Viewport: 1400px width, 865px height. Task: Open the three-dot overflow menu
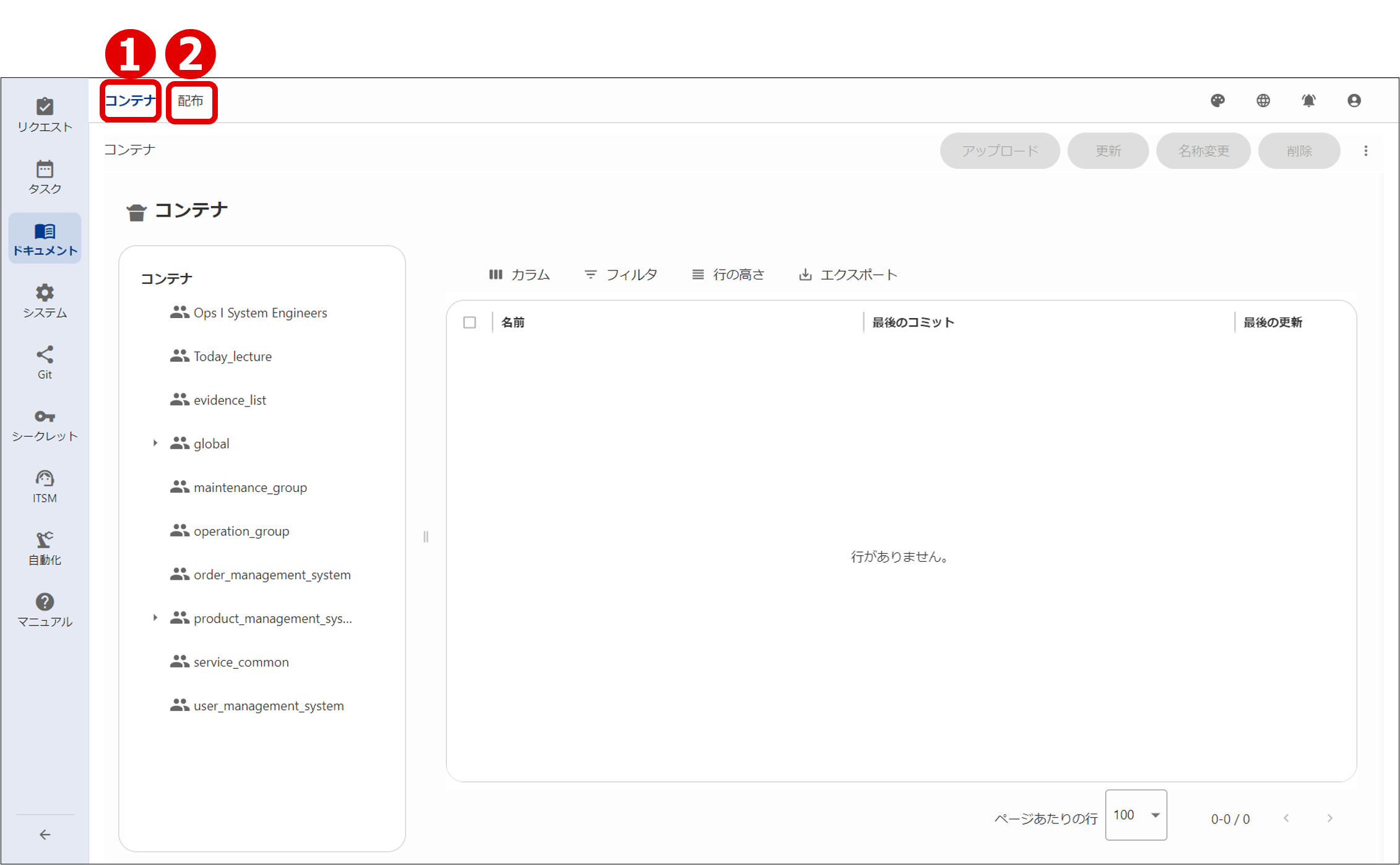1365,150
